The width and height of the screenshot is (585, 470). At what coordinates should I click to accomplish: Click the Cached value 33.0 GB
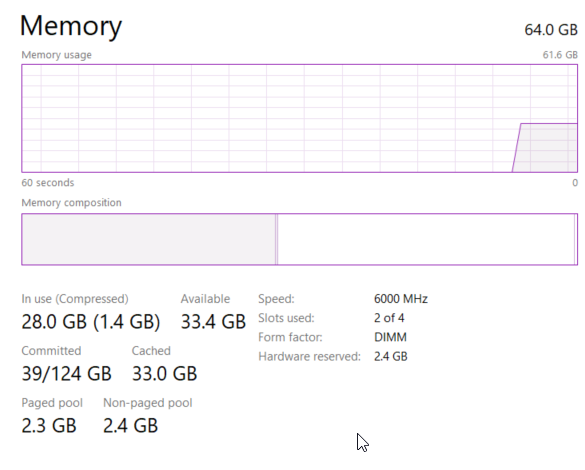point(164,373)
